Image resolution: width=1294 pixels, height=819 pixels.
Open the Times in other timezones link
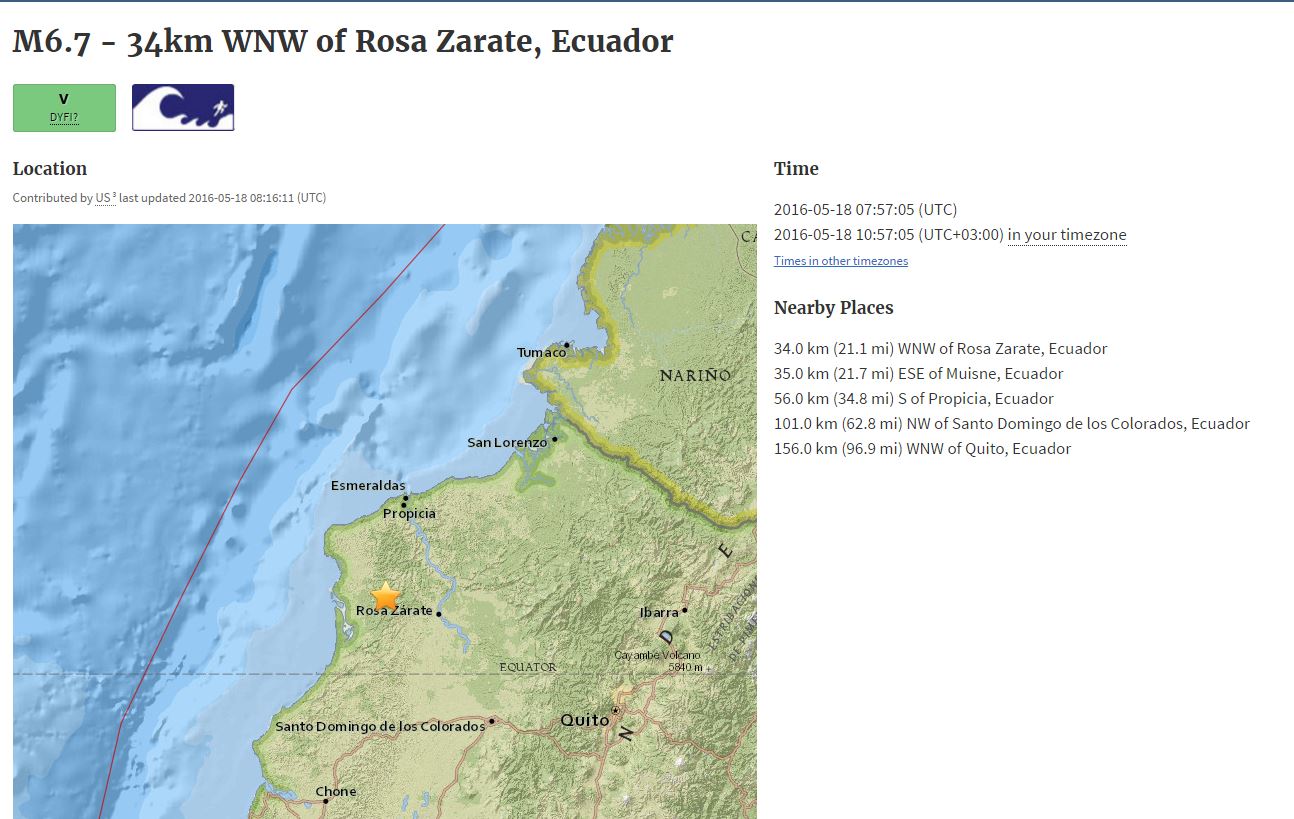click(x=840, y=261)
